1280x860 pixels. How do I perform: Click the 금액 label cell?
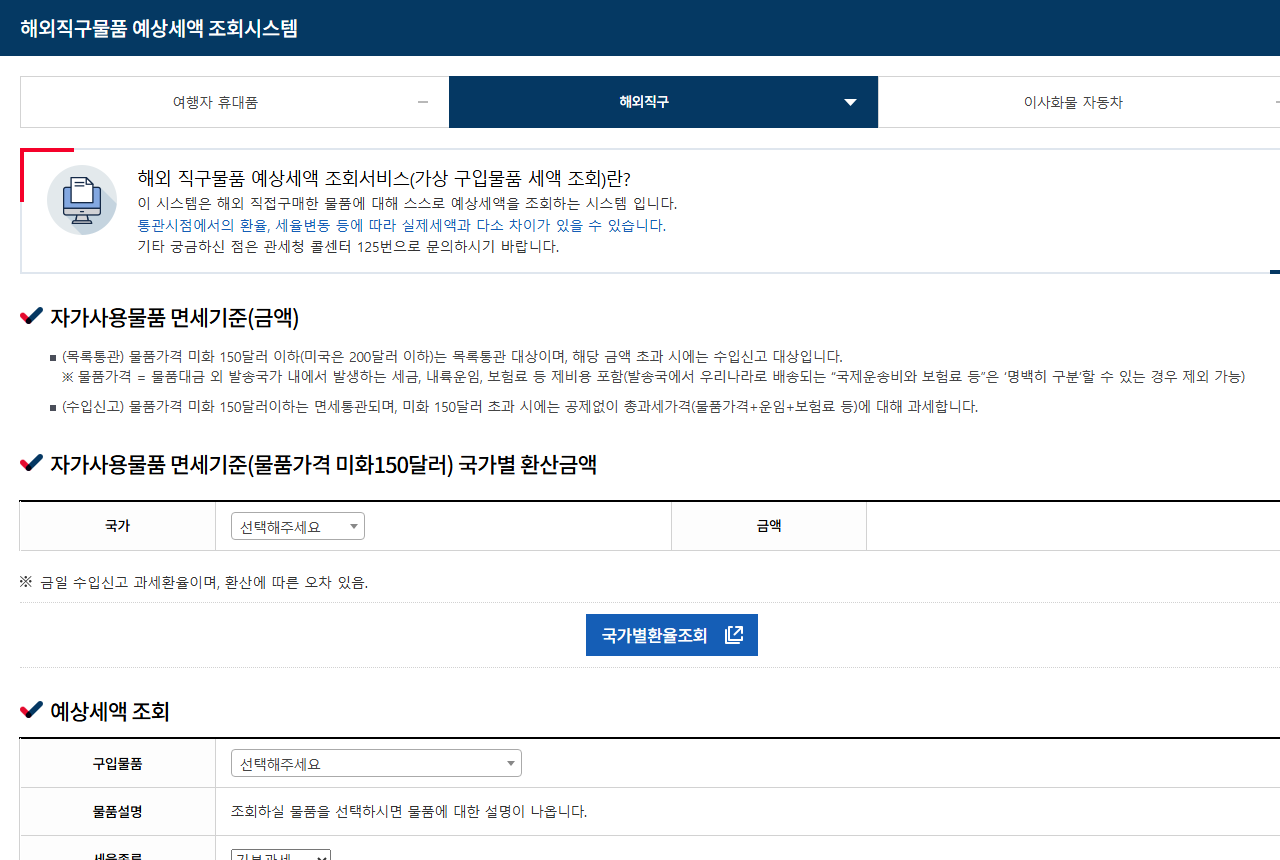coord(769,526)
